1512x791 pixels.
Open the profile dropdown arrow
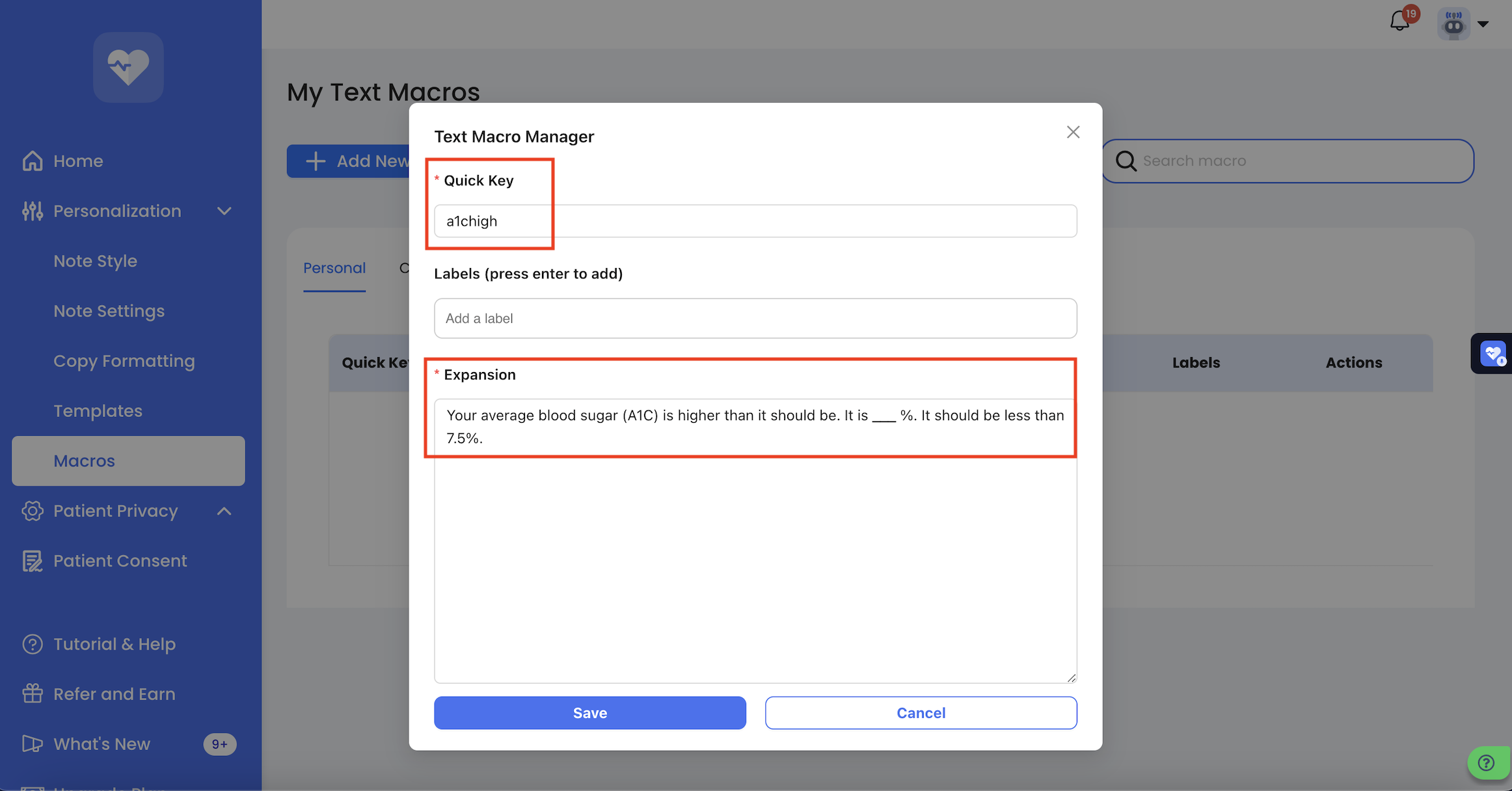[1483, 24]
